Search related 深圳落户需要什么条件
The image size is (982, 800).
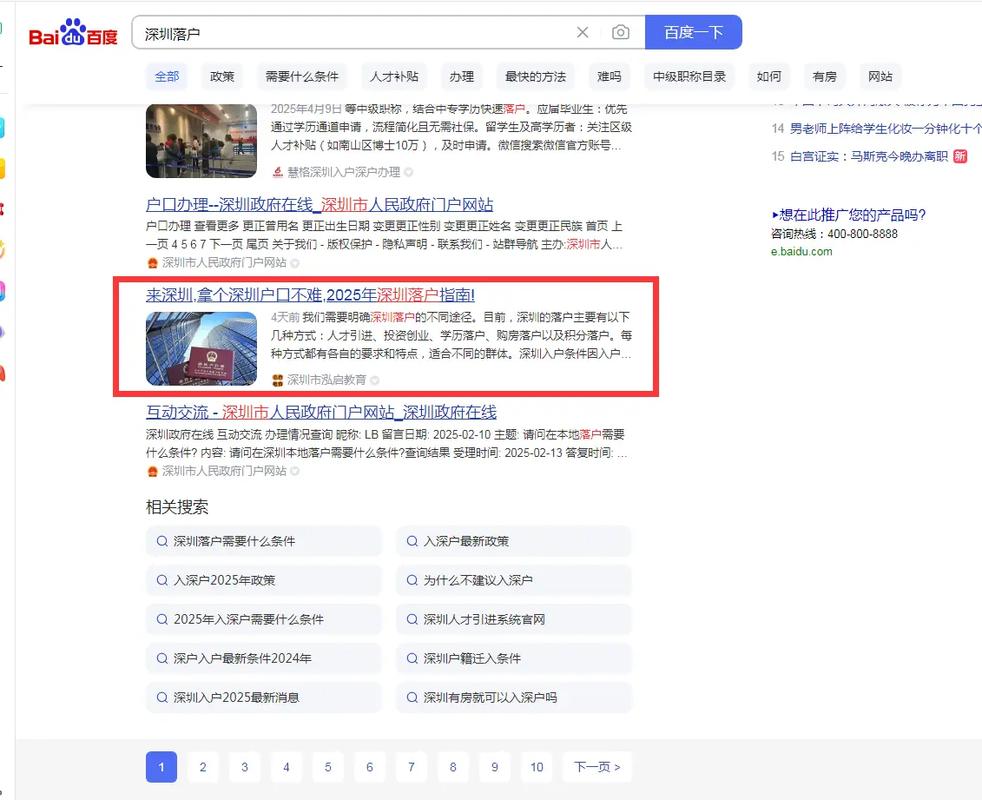tap(264, 541)
